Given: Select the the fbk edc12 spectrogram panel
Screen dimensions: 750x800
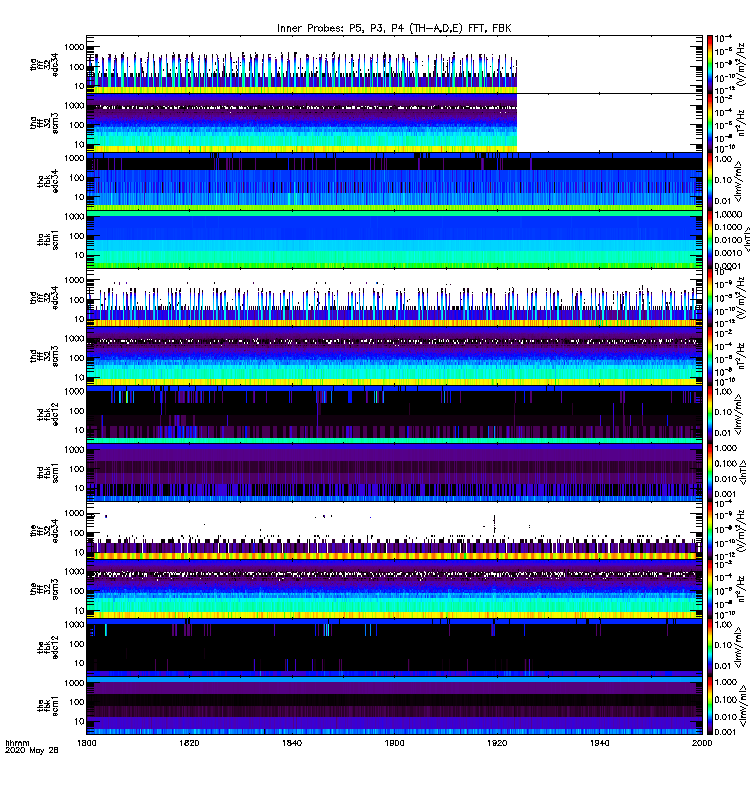Looking at the screenshot, I should click(394, 647).
